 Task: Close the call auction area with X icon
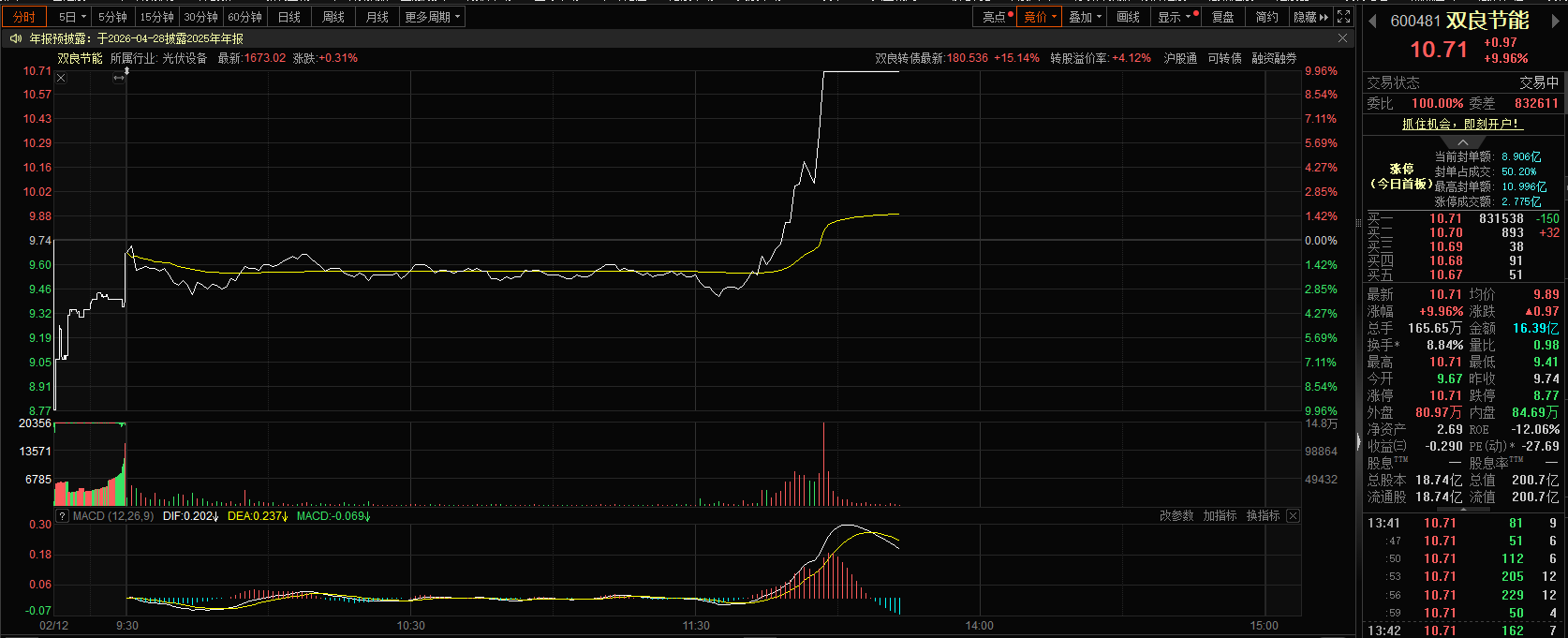pos(61,78)
